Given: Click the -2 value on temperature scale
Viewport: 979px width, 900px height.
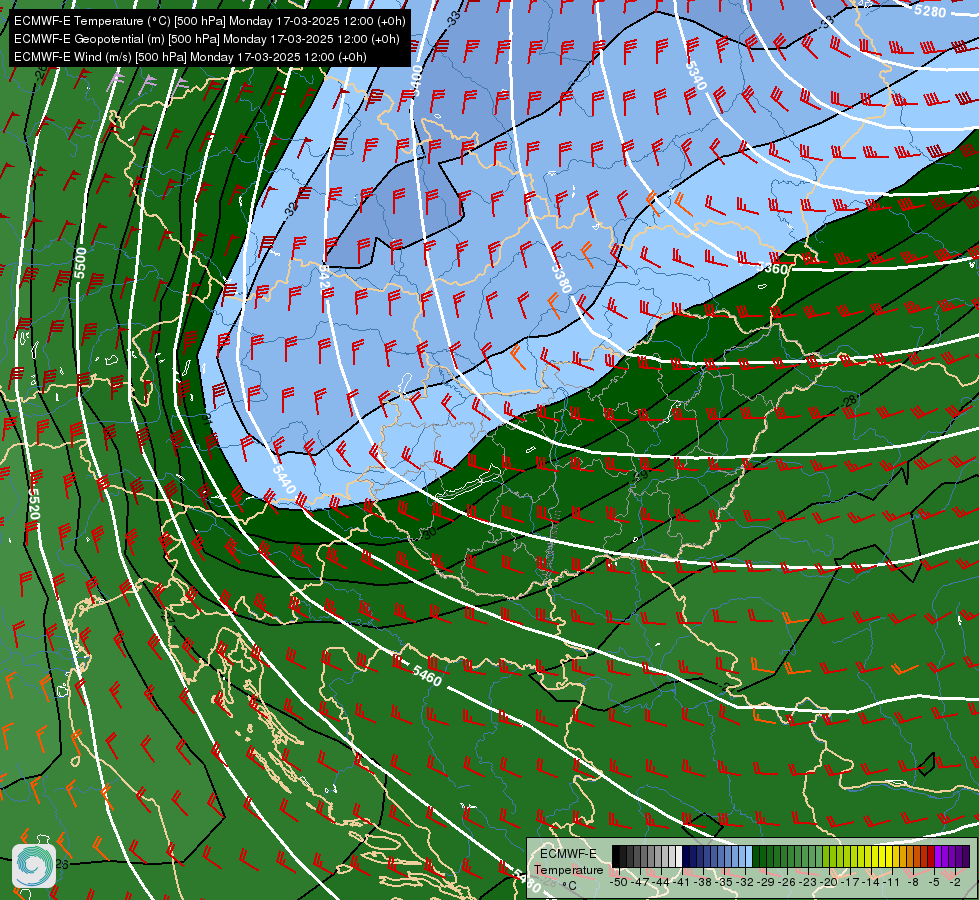Looking at the screenshot, I should (x=955, y=882).
